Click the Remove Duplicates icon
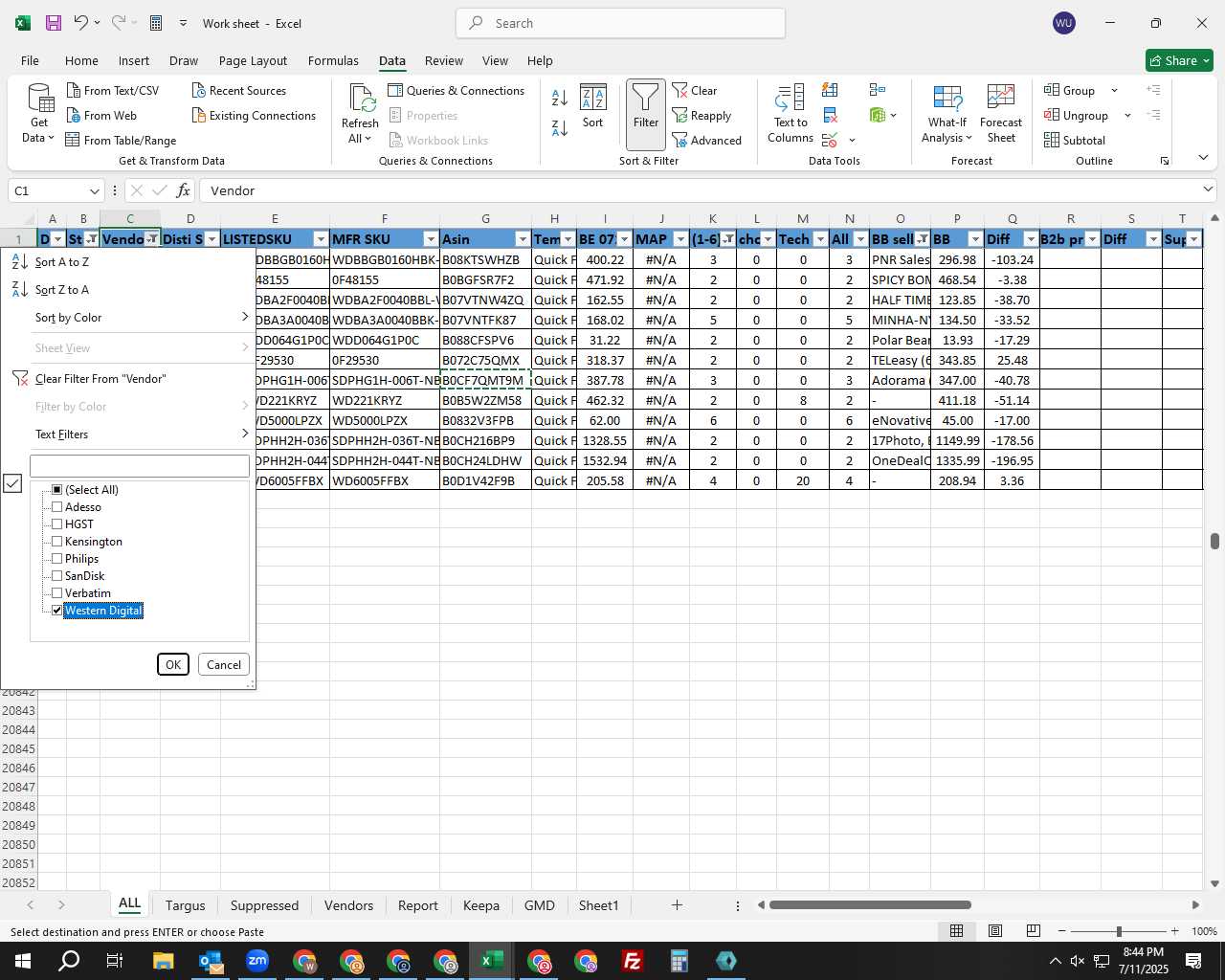The width and height of the screenshot is (1225, 980). click(x=830, y=116)
